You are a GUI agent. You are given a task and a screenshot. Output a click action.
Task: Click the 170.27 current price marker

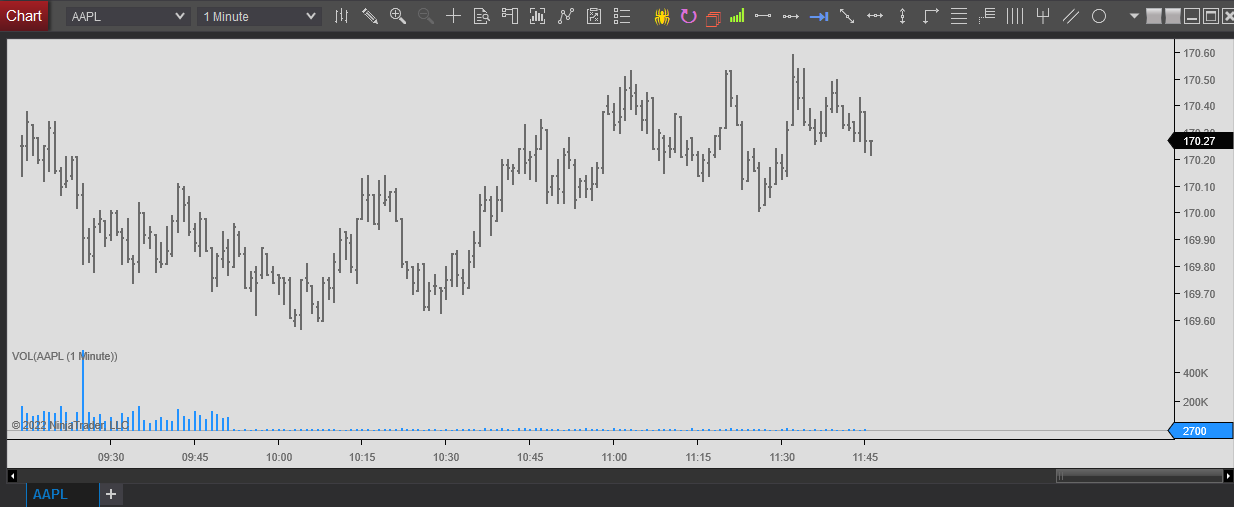(x=1199, y=141)
